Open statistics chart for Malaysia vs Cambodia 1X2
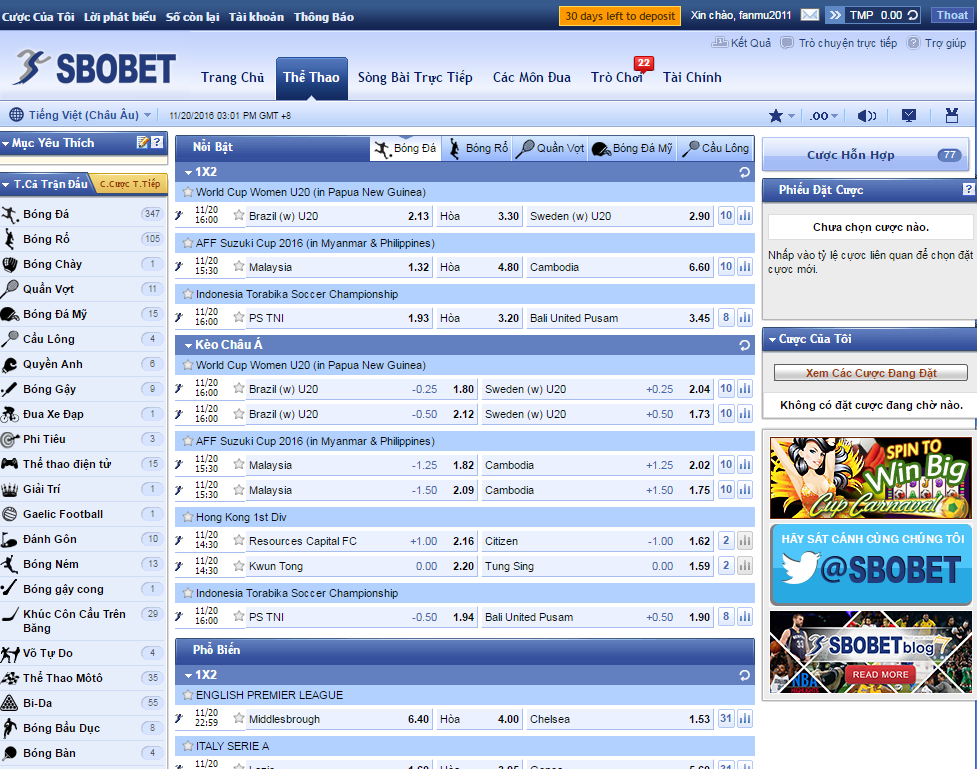The image size is (977, 769). pos(744,267)
